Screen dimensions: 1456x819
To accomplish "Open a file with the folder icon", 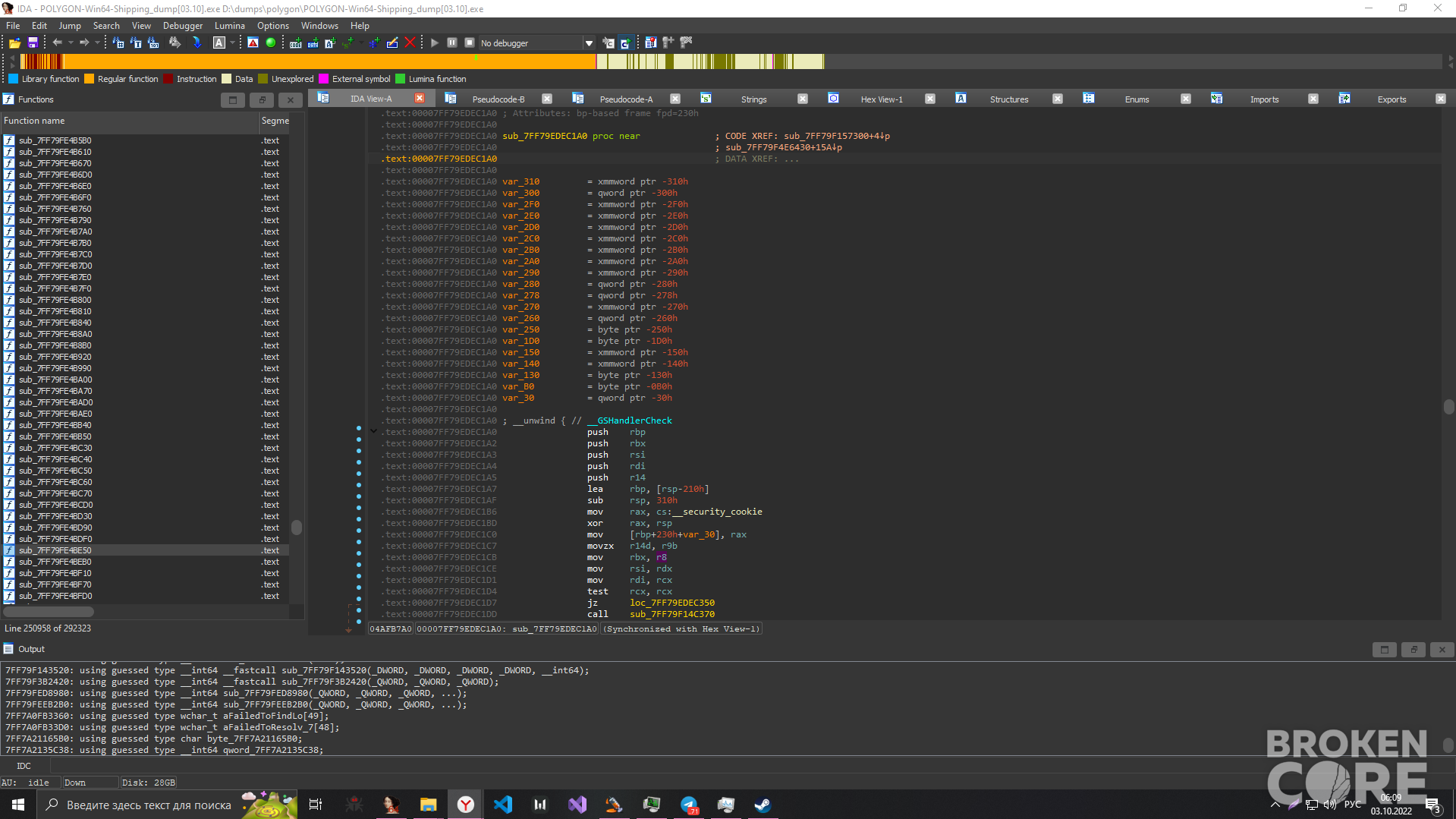I will [14, 43].
